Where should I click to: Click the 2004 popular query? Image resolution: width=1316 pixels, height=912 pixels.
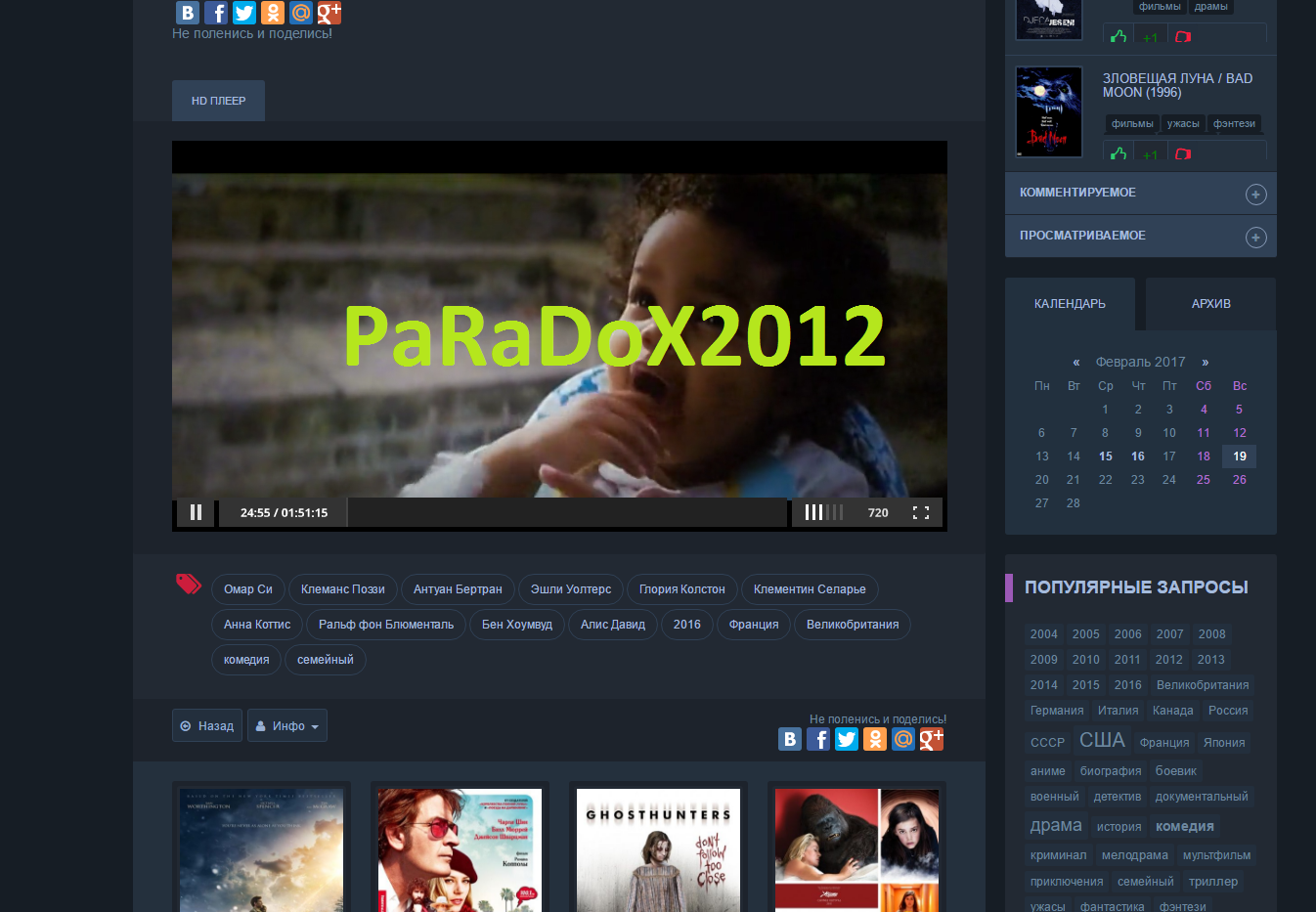point(1044,634)
